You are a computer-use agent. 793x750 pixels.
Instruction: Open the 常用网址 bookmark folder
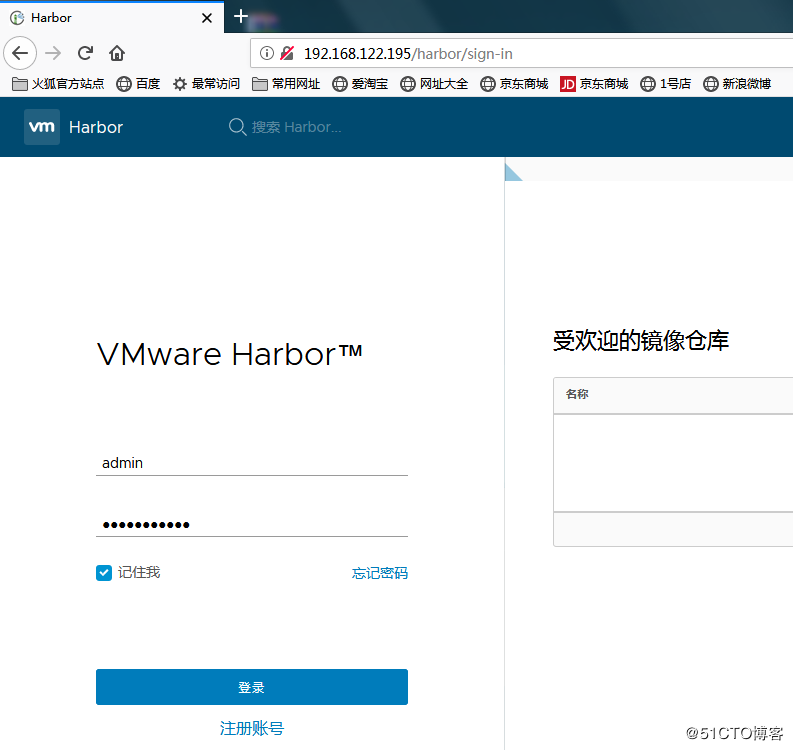click(286, 83)
